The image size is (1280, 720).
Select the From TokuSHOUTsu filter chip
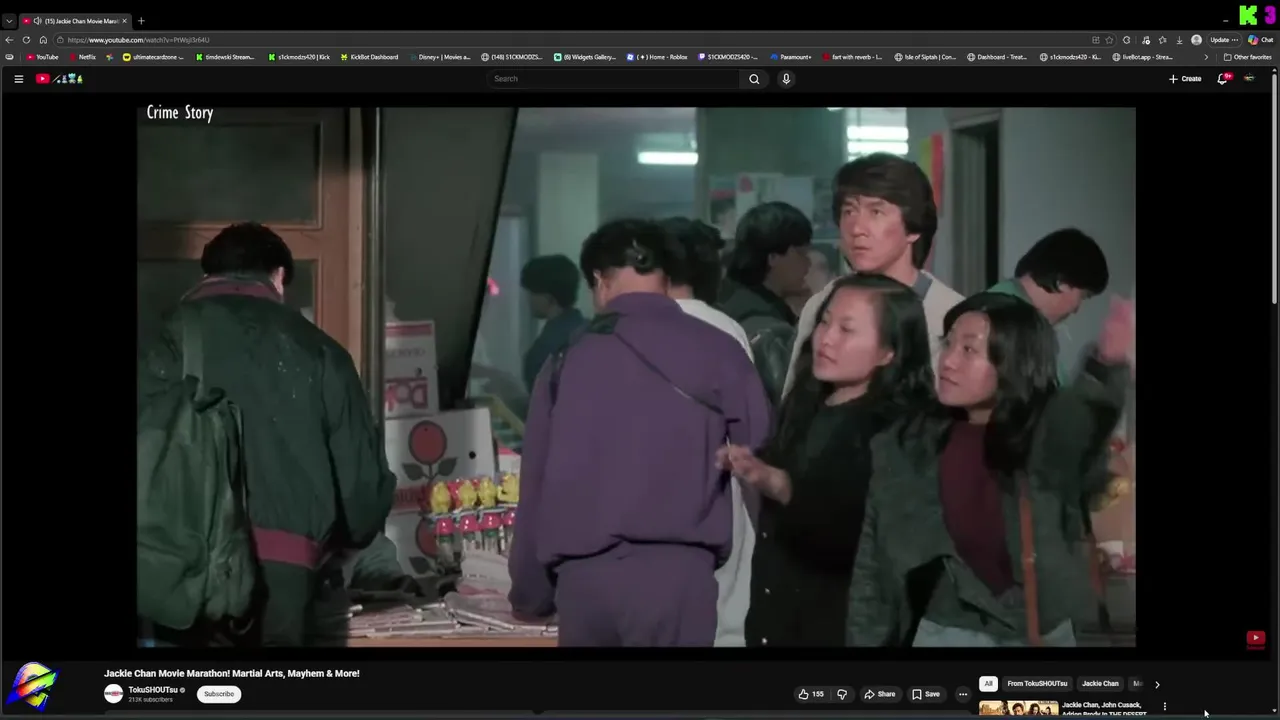[1037, 684]
